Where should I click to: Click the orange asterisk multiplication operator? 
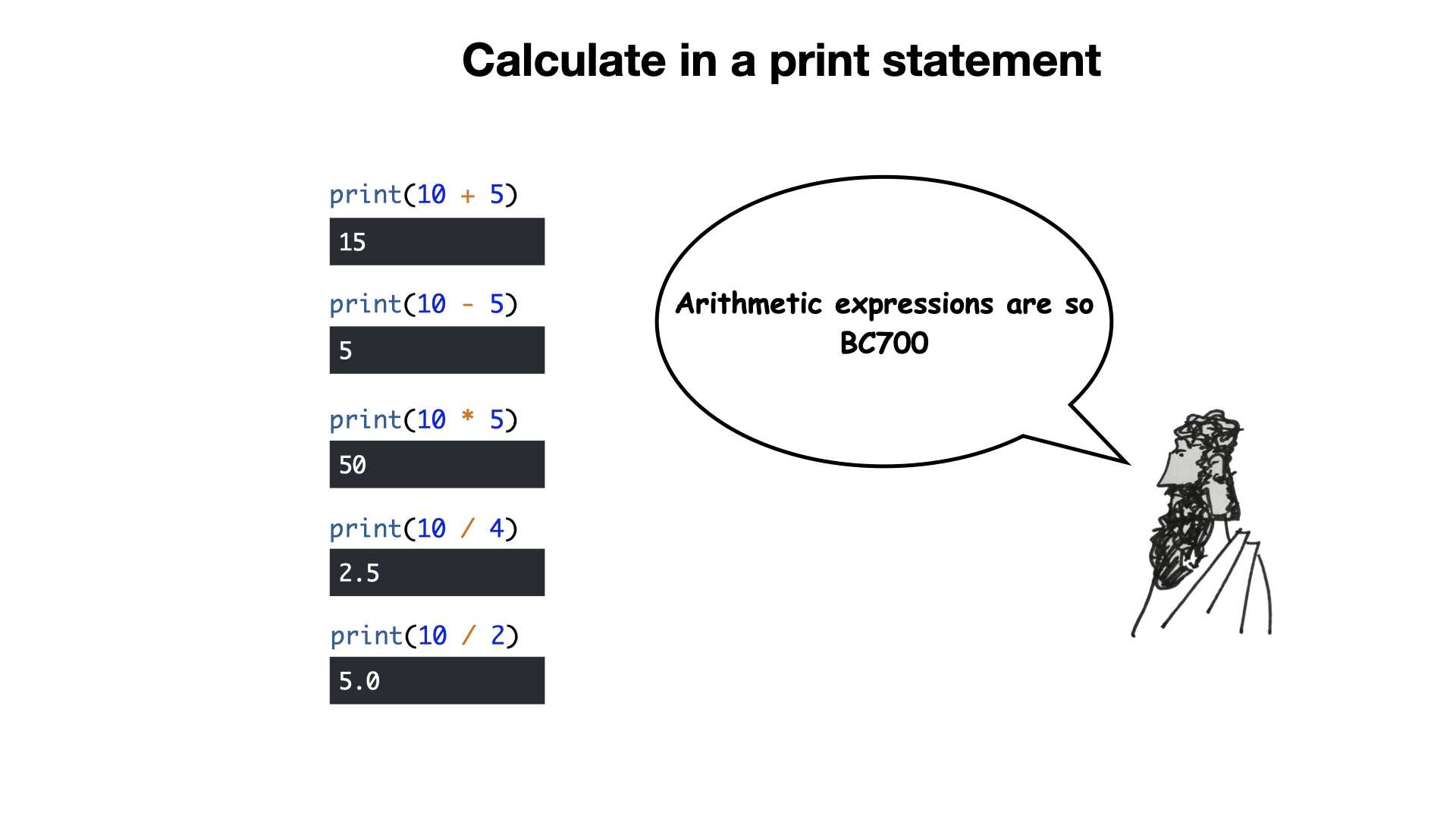pos(468,416)
